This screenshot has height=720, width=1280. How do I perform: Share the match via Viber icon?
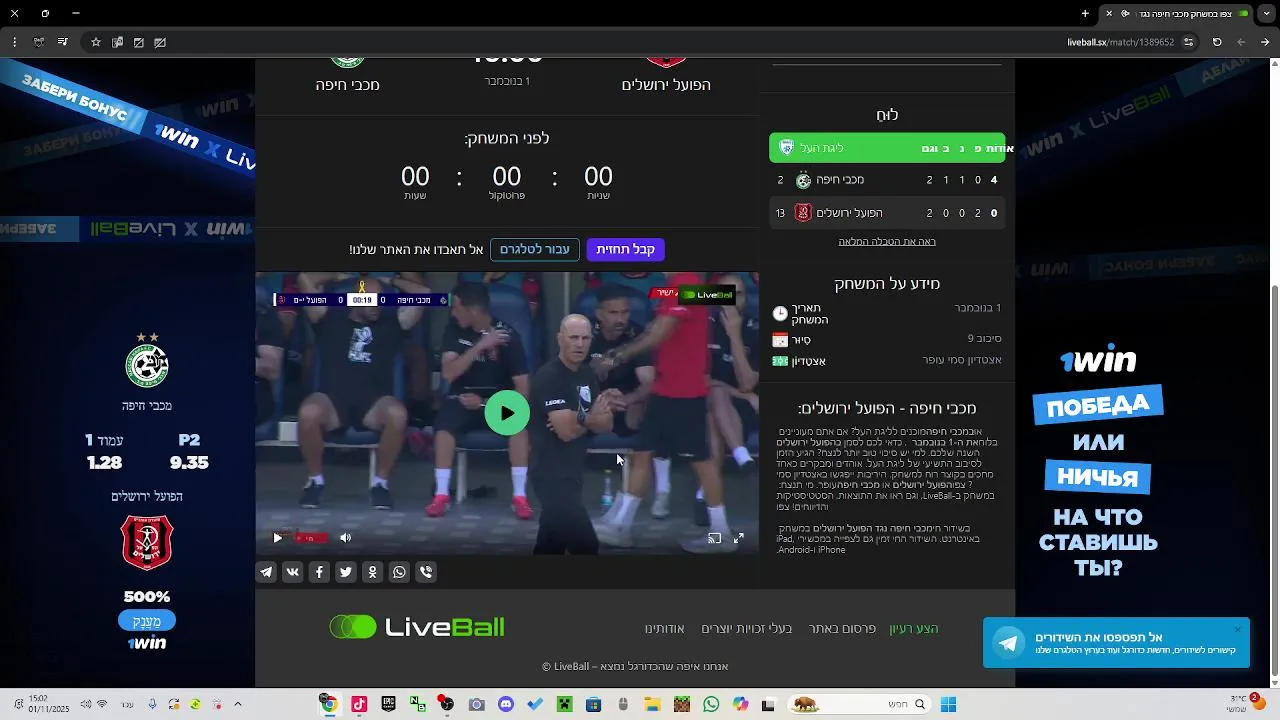pos(426,572)
